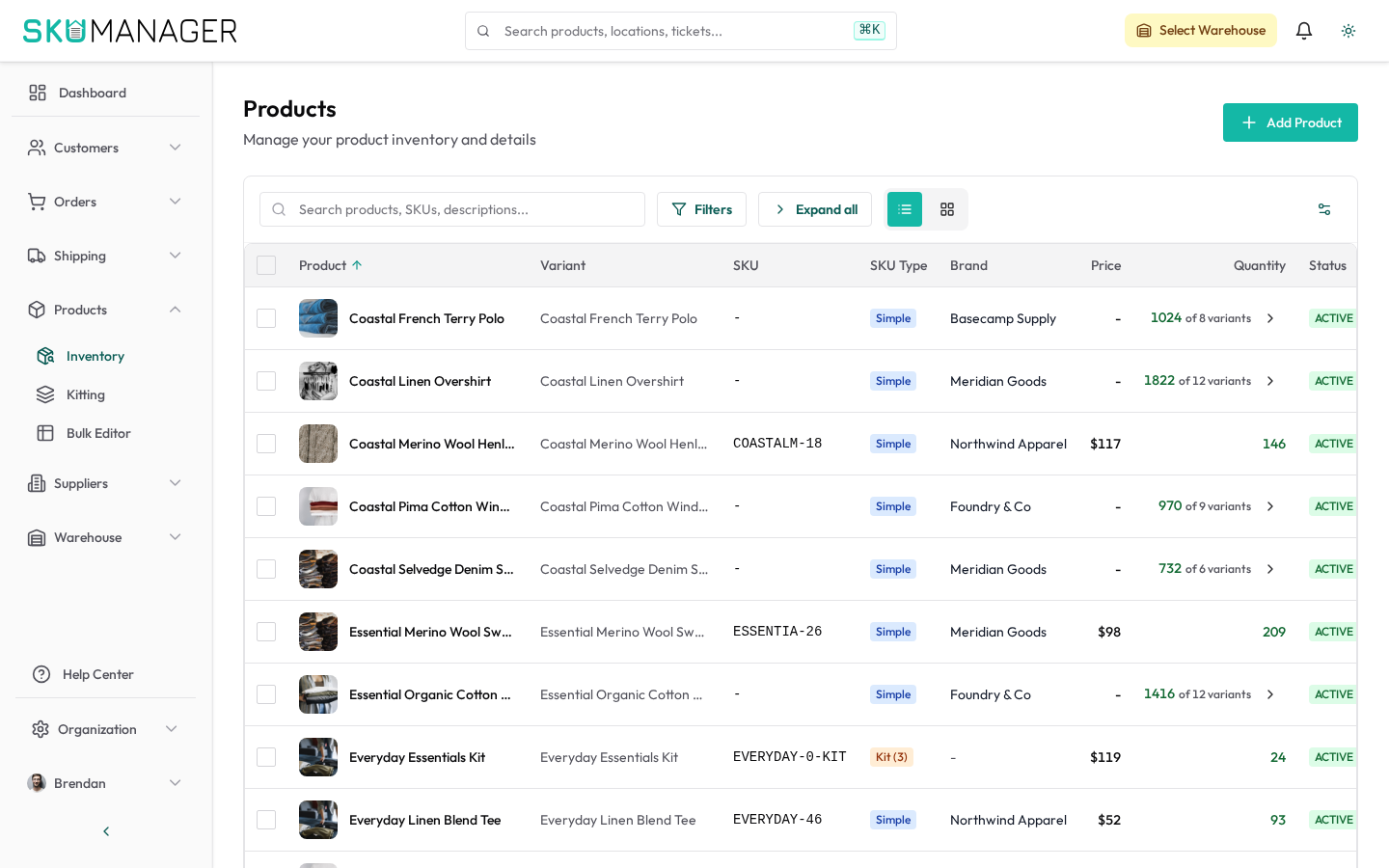Click Essential Merino Wool Sweater thumbnail
1389x868 pixels.
point(318,632)
